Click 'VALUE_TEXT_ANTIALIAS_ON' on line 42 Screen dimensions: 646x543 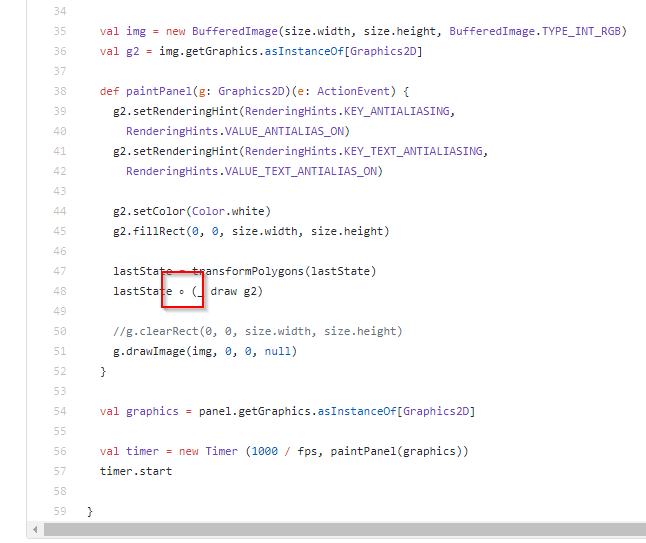301,171
